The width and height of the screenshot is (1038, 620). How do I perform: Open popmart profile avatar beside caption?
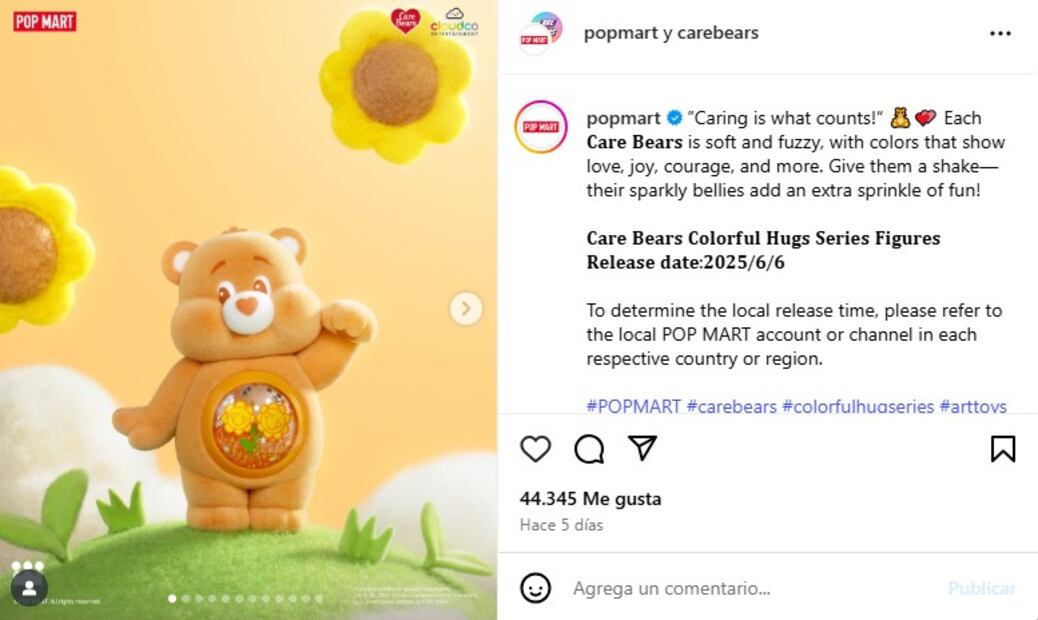point(541,126)
